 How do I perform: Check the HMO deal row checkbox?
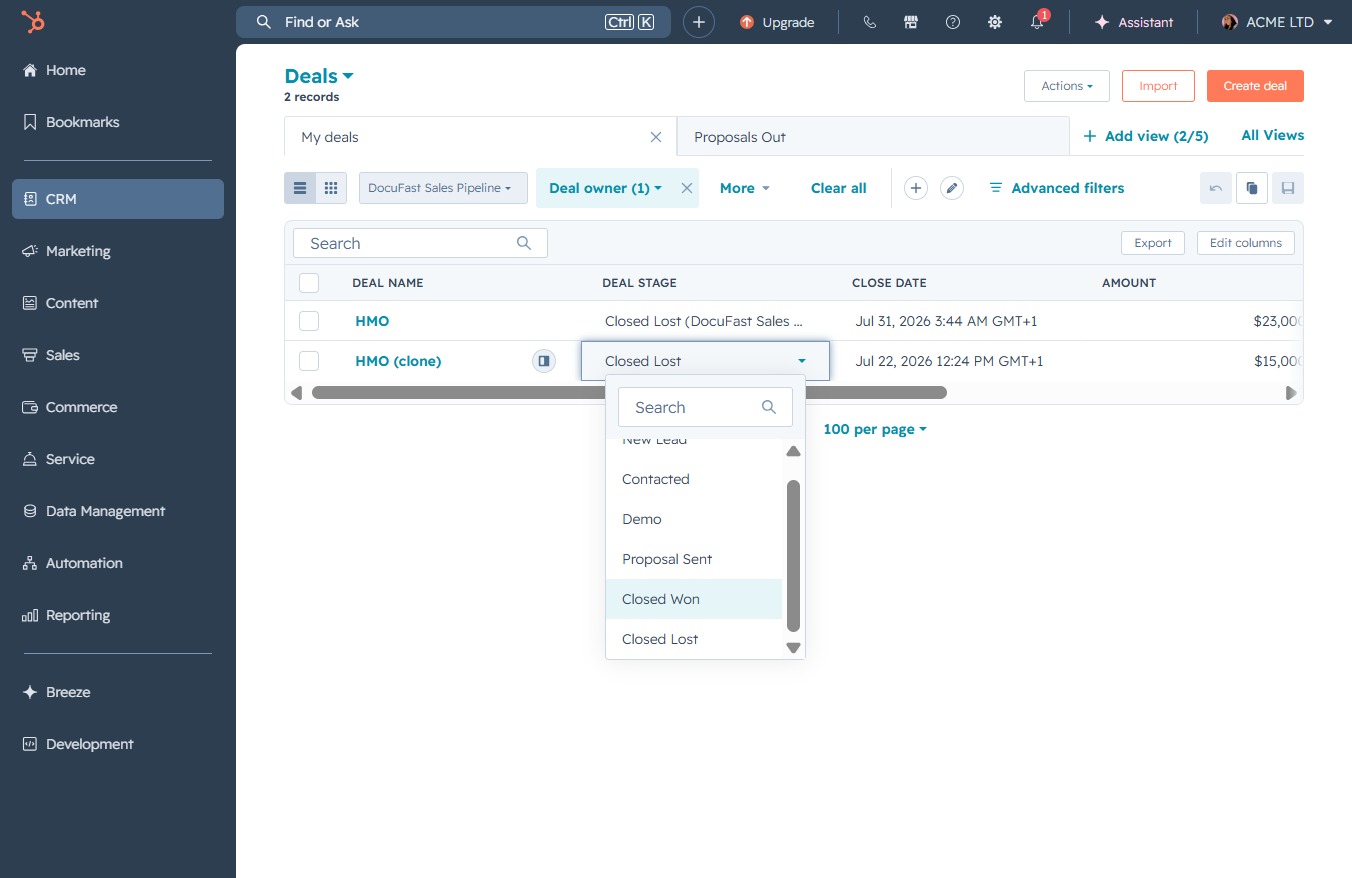click(309, 321)
